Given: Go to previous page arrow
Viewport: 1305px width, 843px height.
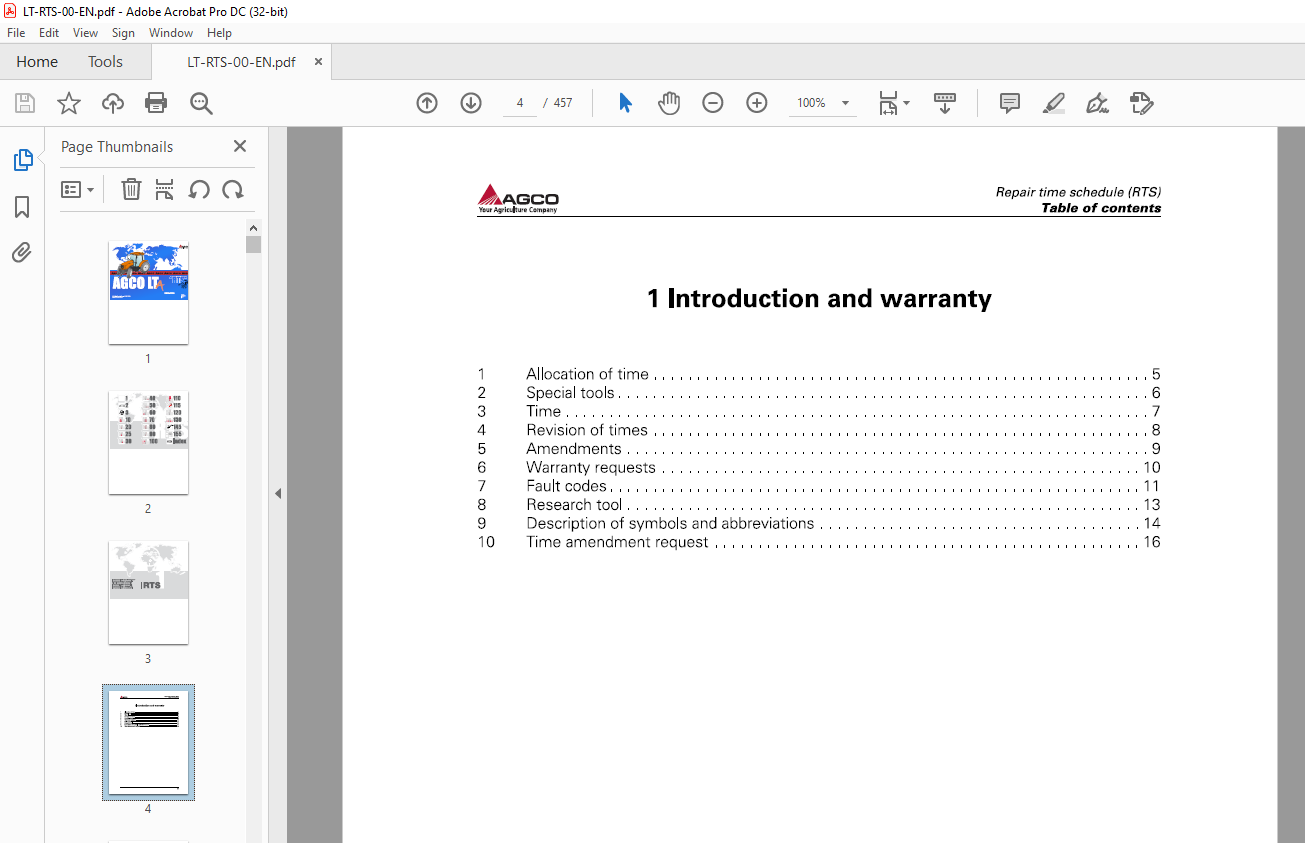Looking at the screenshot, I should point(427,103).
